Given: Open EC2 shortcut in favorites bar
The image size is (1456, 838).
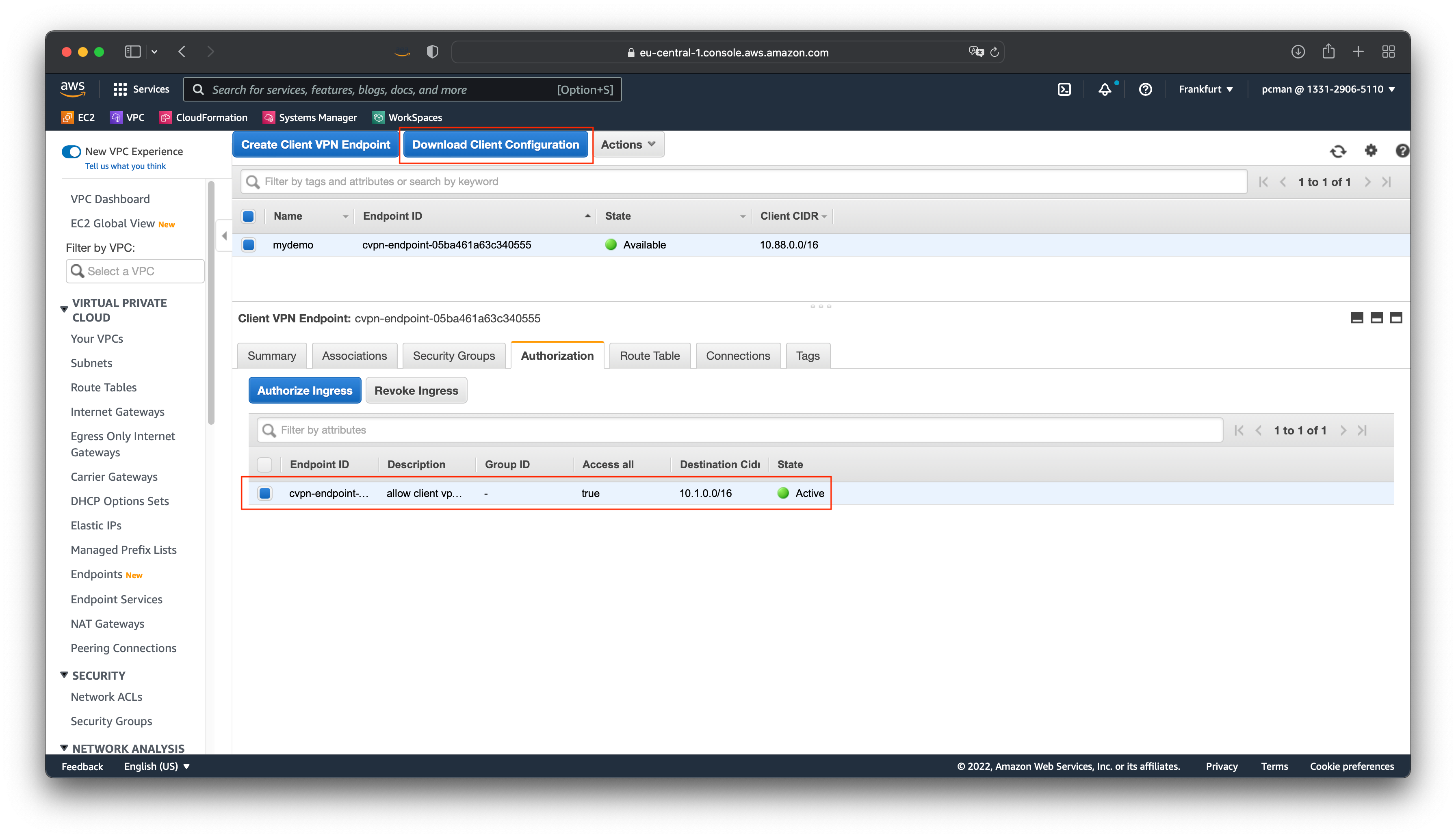Looking at the screenshot, I should [x=78, y=117].
